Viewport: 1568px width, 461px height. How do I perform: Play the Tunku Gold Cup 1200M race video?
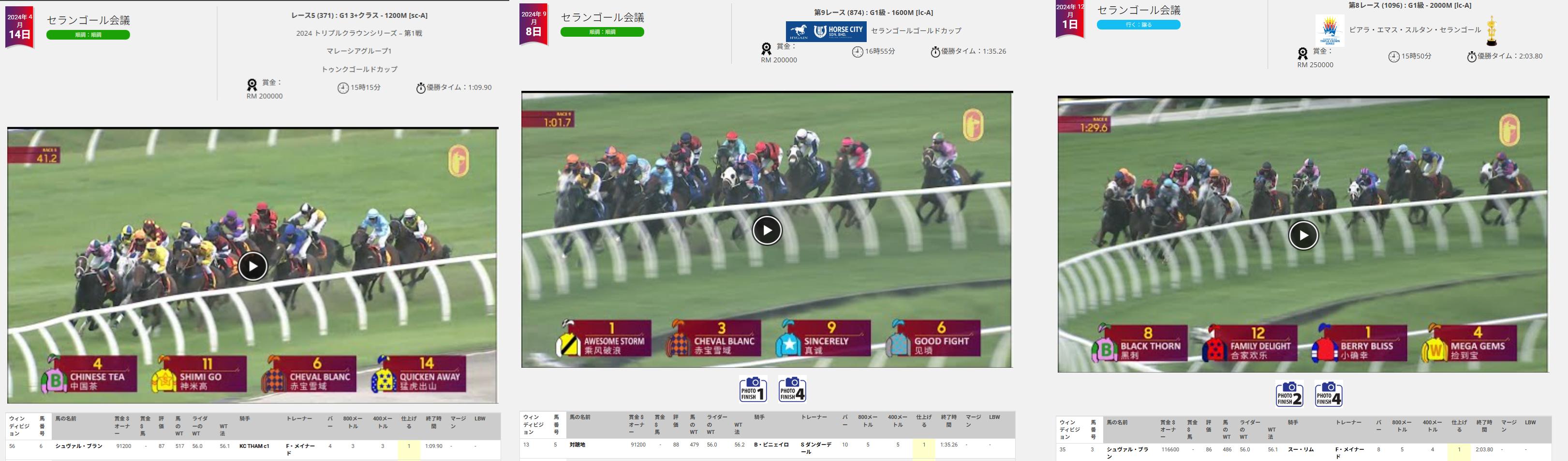[x=252, y=266]
